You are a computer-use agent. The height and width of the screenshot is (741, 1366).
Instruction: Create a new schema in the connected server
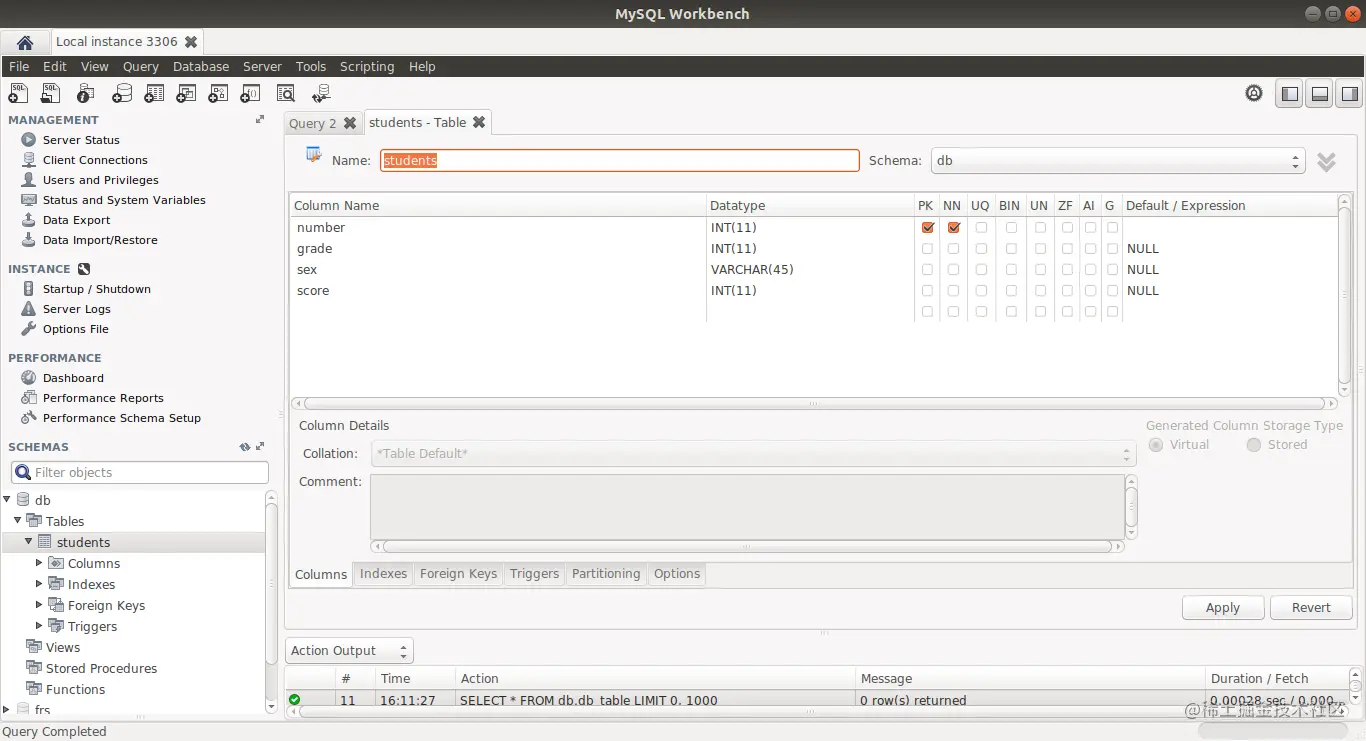pyautogui.click(x=122, y=93)
